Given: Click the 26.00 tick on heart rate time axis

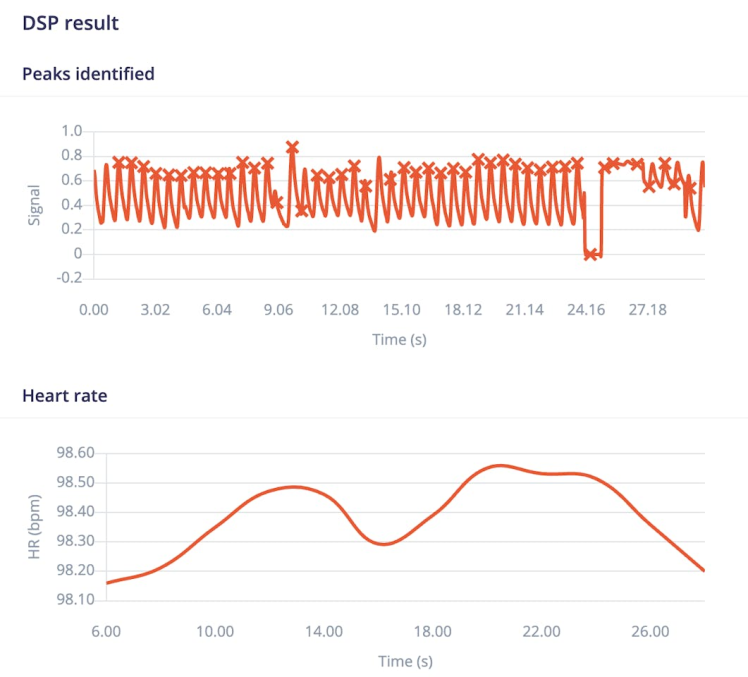Looking at the screenshot, I should click(x=650, y=632).
